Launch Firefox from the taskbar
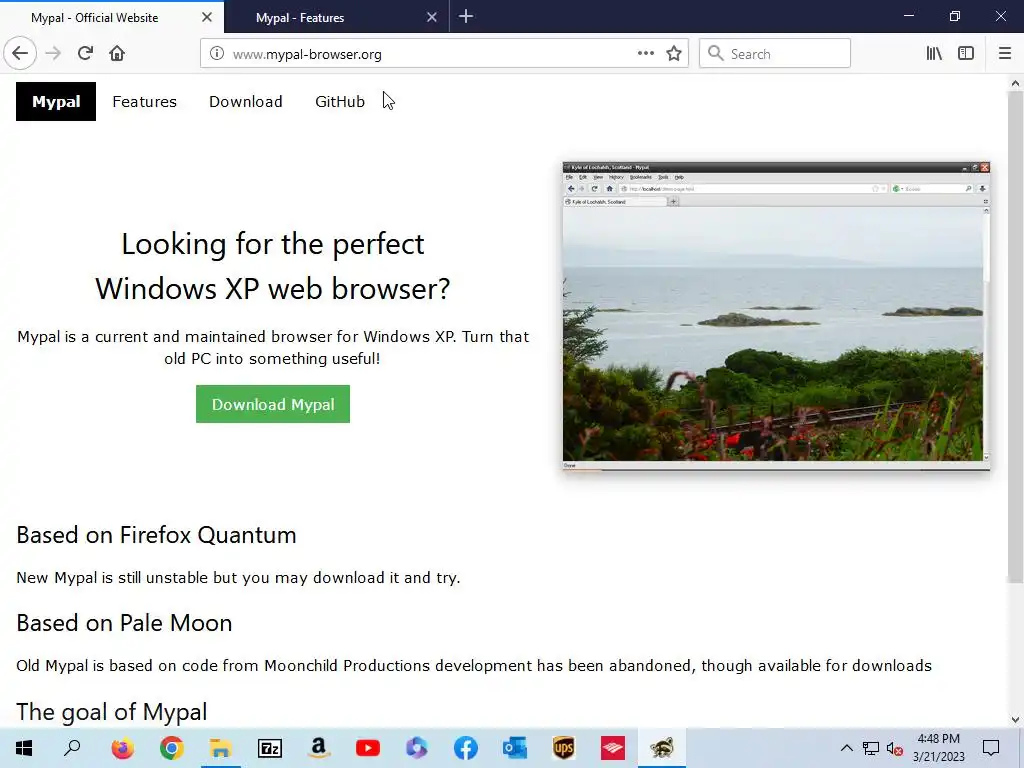The image size is (1024, 768). (122, 748)
